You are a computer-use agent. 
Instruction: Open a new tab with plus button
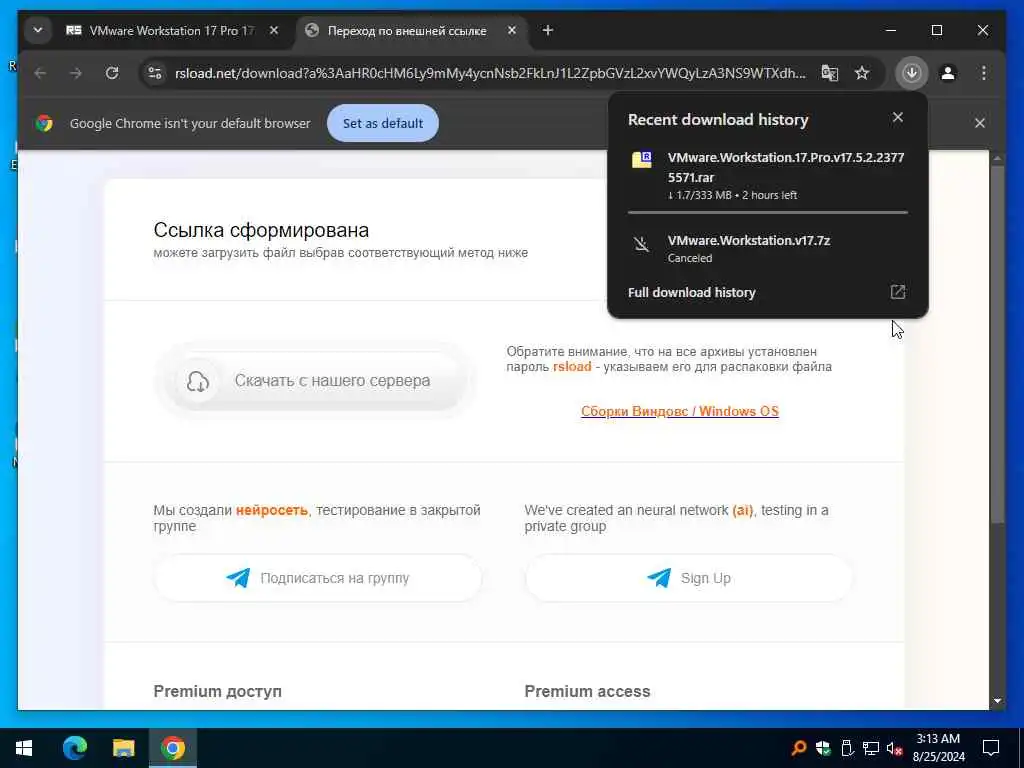point(548,31)
